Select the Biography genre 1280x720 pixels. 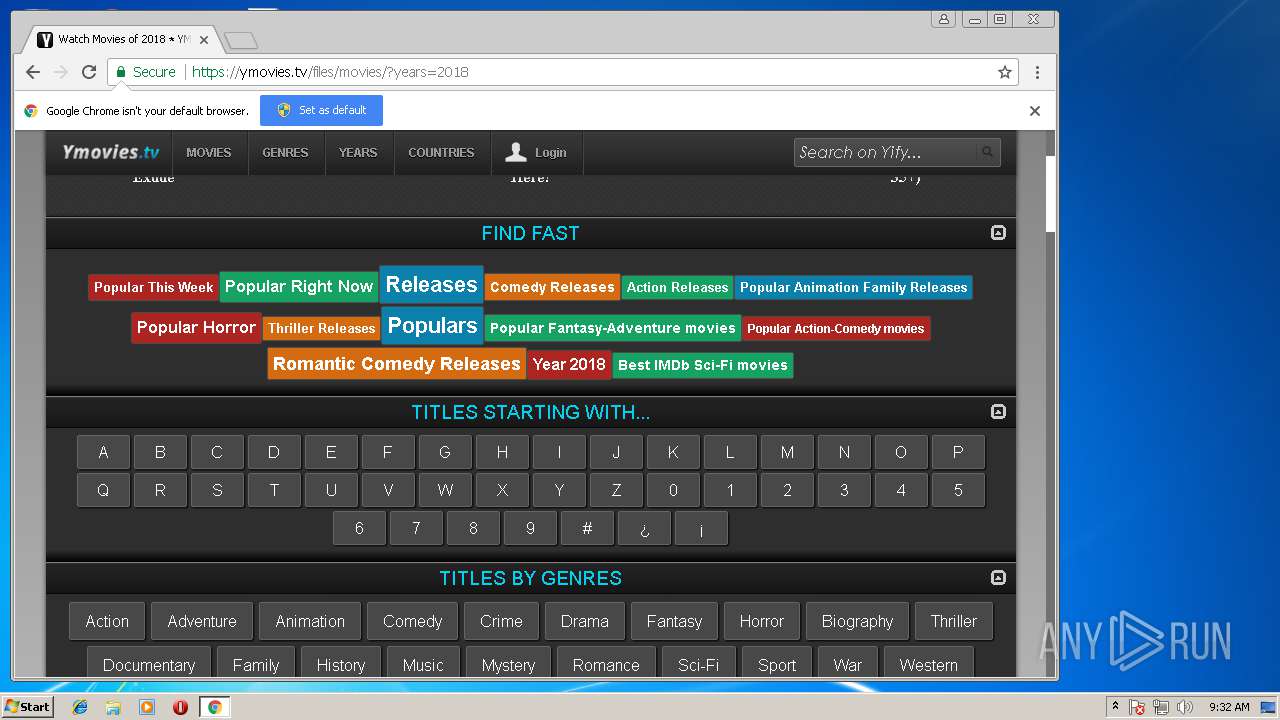(x=857, y=621)
